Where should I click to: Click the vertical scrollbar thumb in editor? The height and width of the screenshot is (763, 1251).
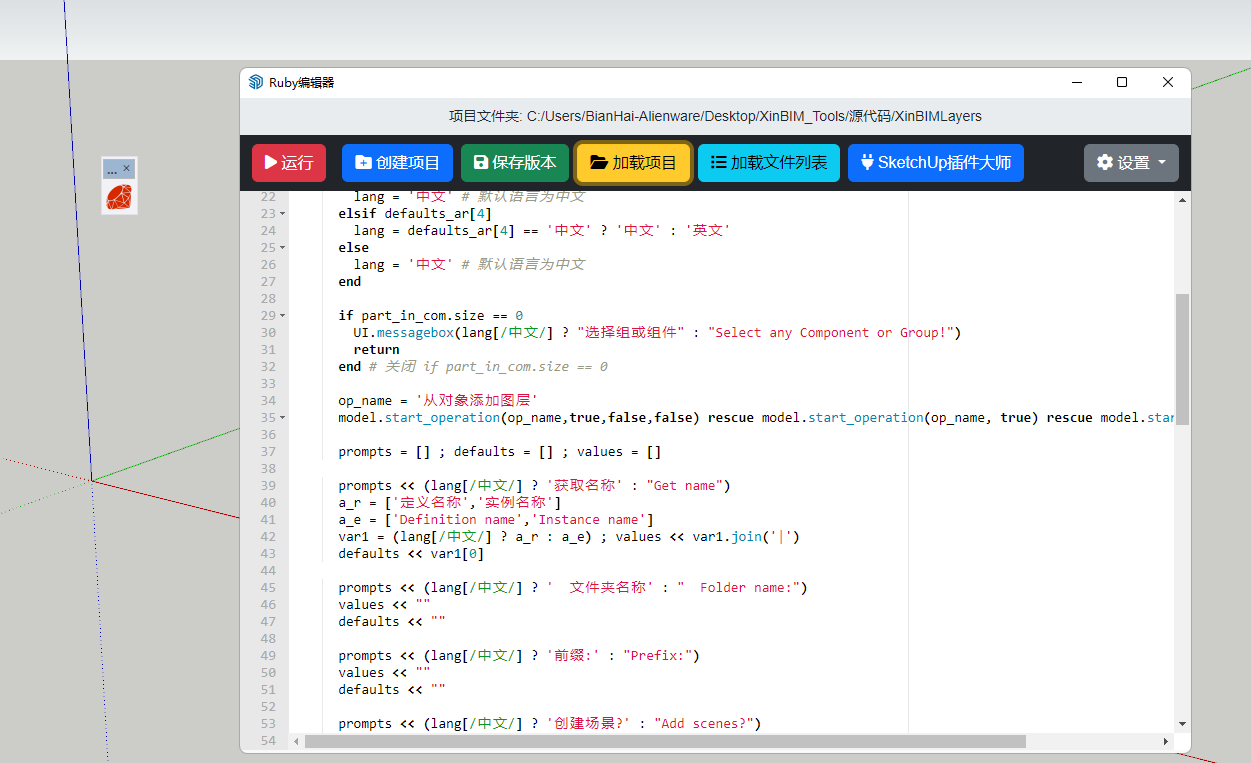point(1182,358)
